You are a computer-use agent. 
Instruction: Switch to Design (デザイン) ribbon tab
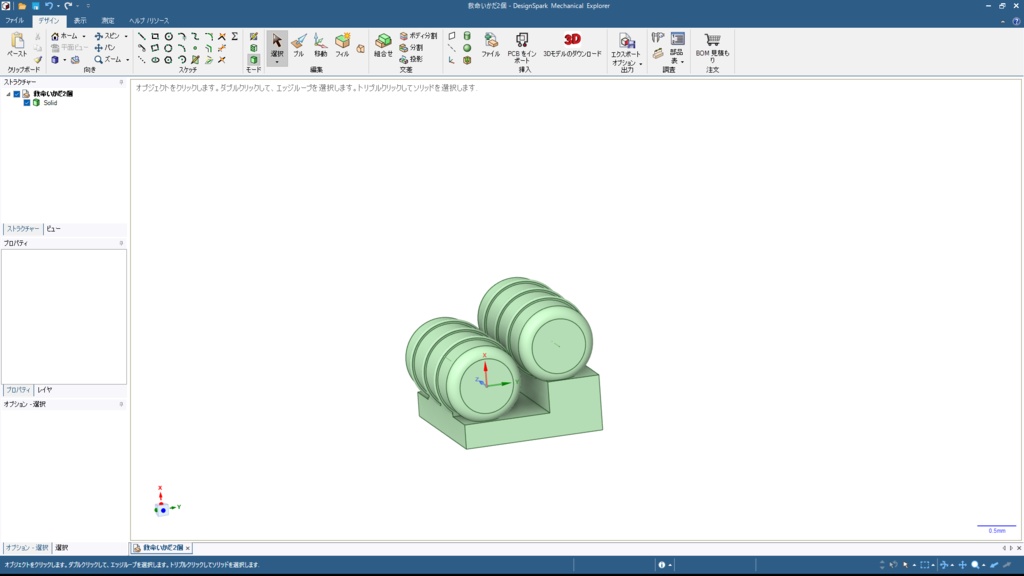pyautogui.click(x=48, y=21)
